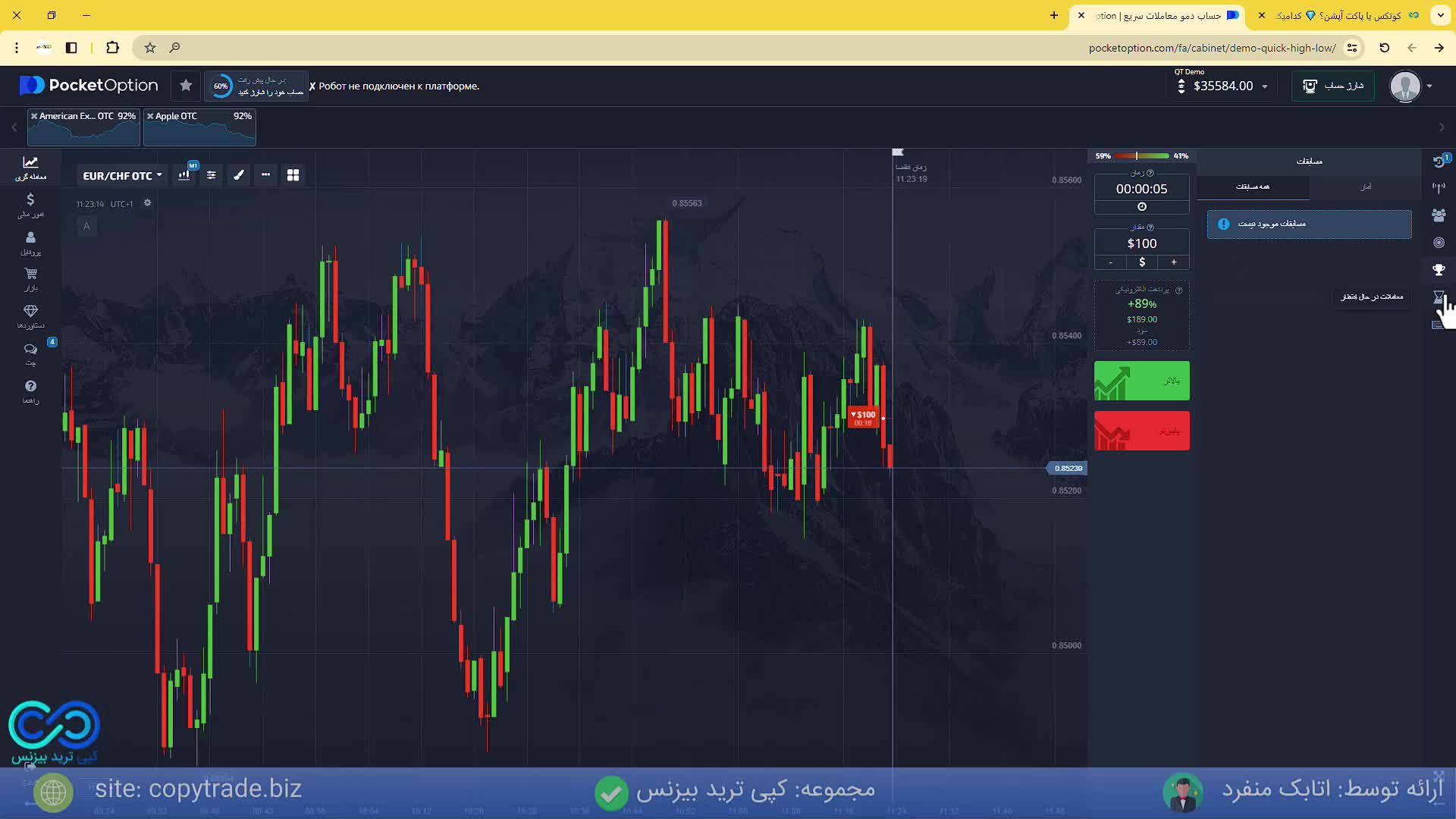Switch to the statistics tournaments tab
This screenshot has height=819, width=1456.
1366,187
